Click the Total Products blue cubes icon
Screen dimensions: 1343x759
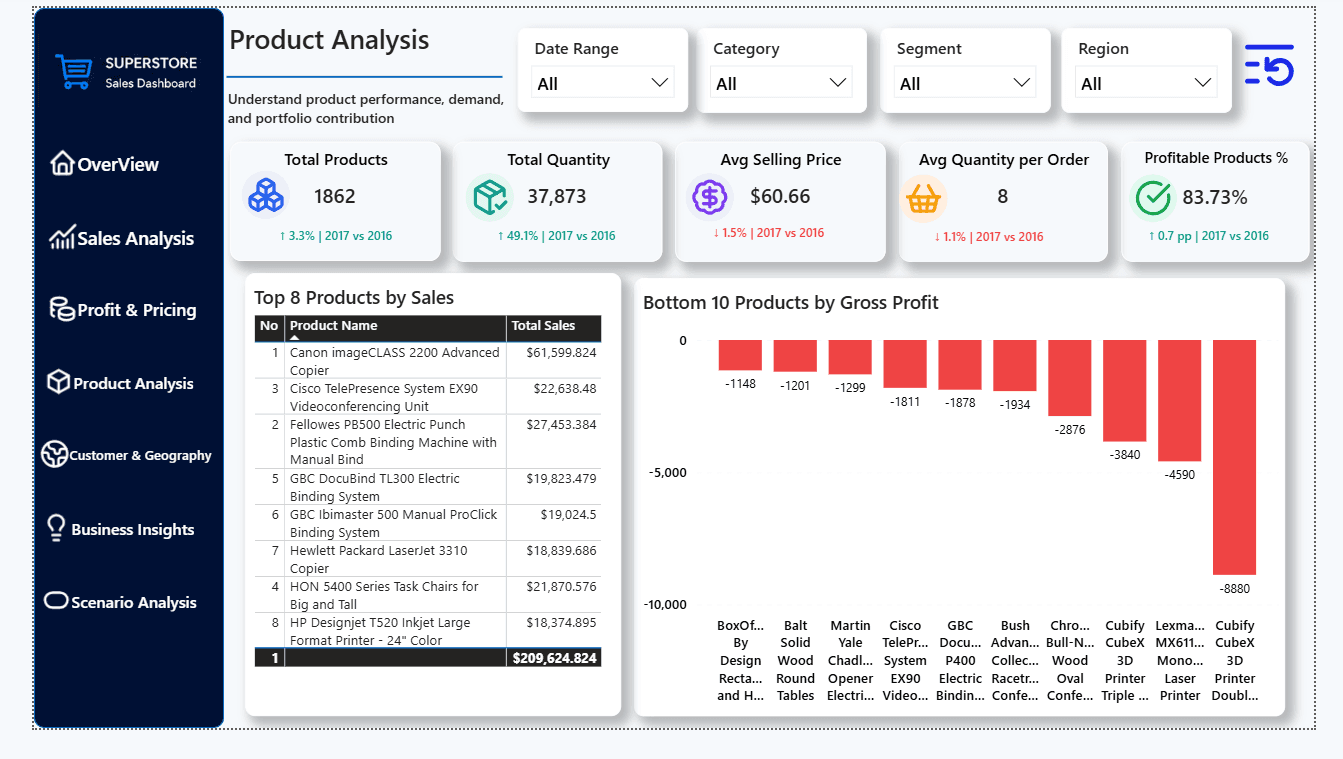click(x=266, y=196)
